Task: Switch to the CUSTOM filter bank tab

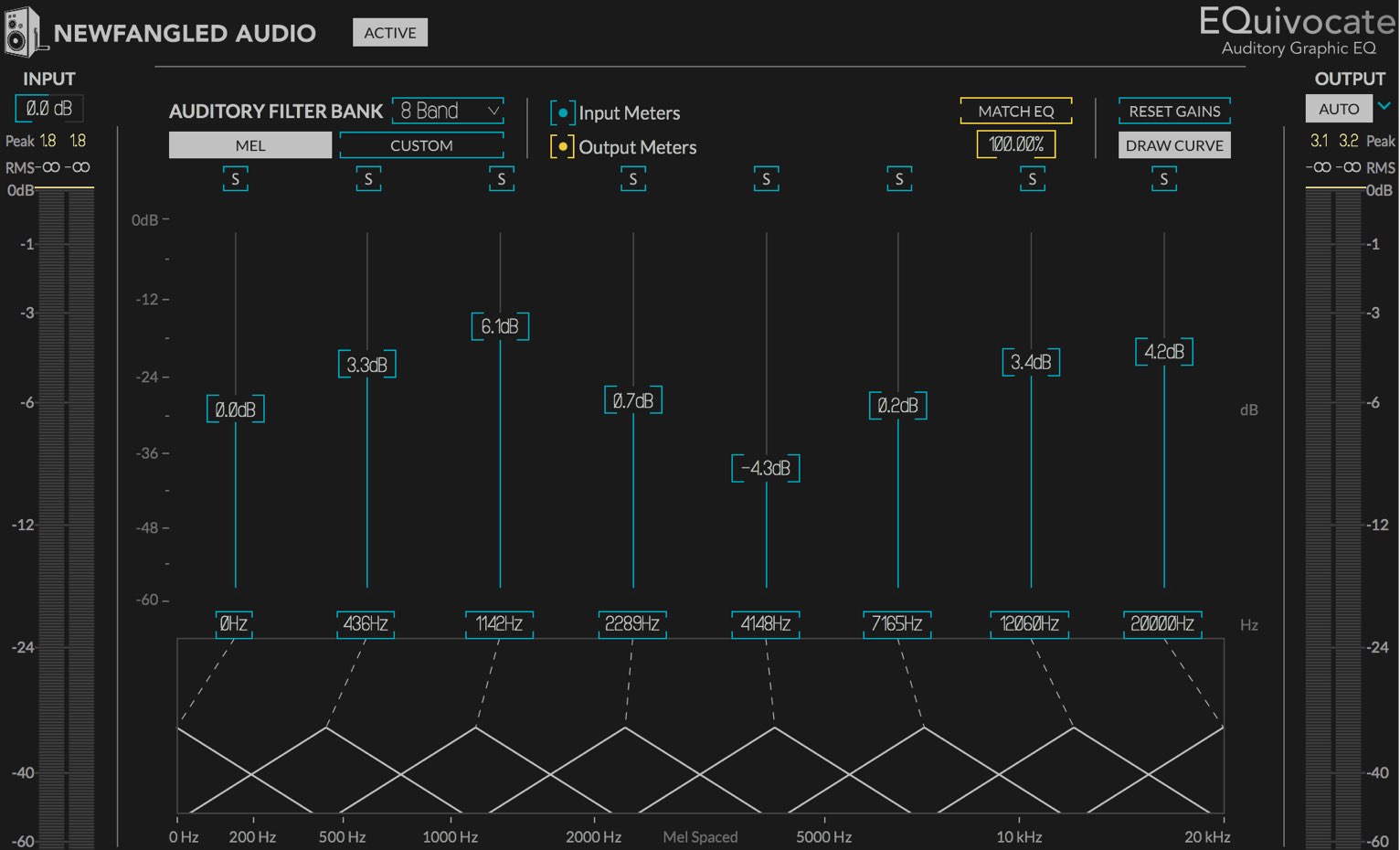Action: pyautogui.click(x=421, y=145)
